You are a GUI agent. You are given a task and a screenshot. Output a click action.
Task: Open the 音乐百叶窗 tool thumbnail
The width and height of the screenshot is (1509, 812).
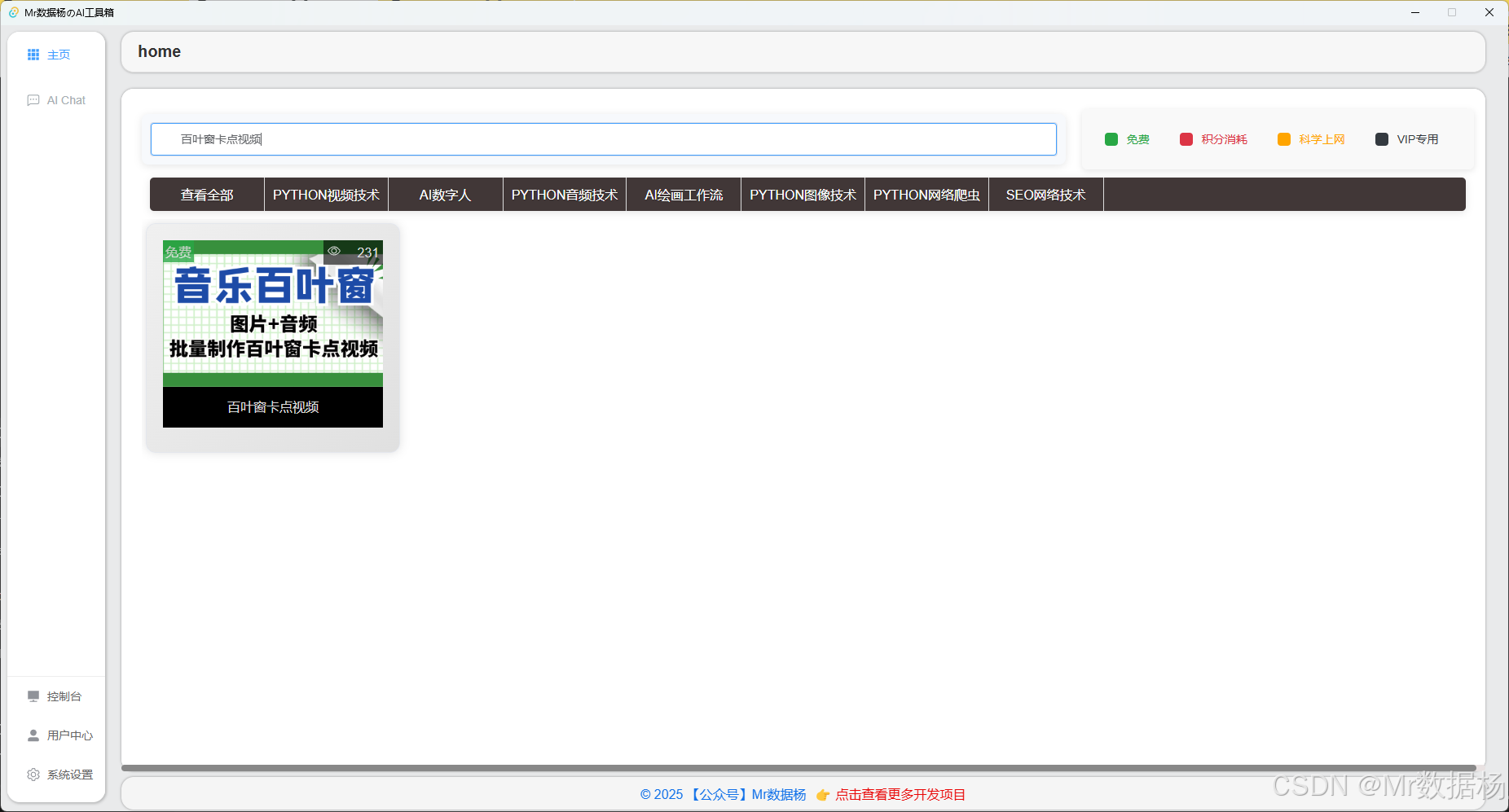point(273,314)
